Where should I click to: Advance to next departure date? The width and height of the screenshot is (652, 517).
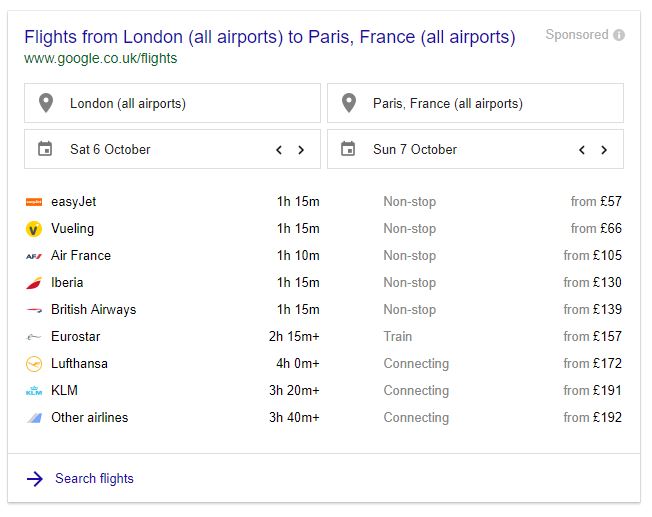pyautogui.click(x=301, y=150)
